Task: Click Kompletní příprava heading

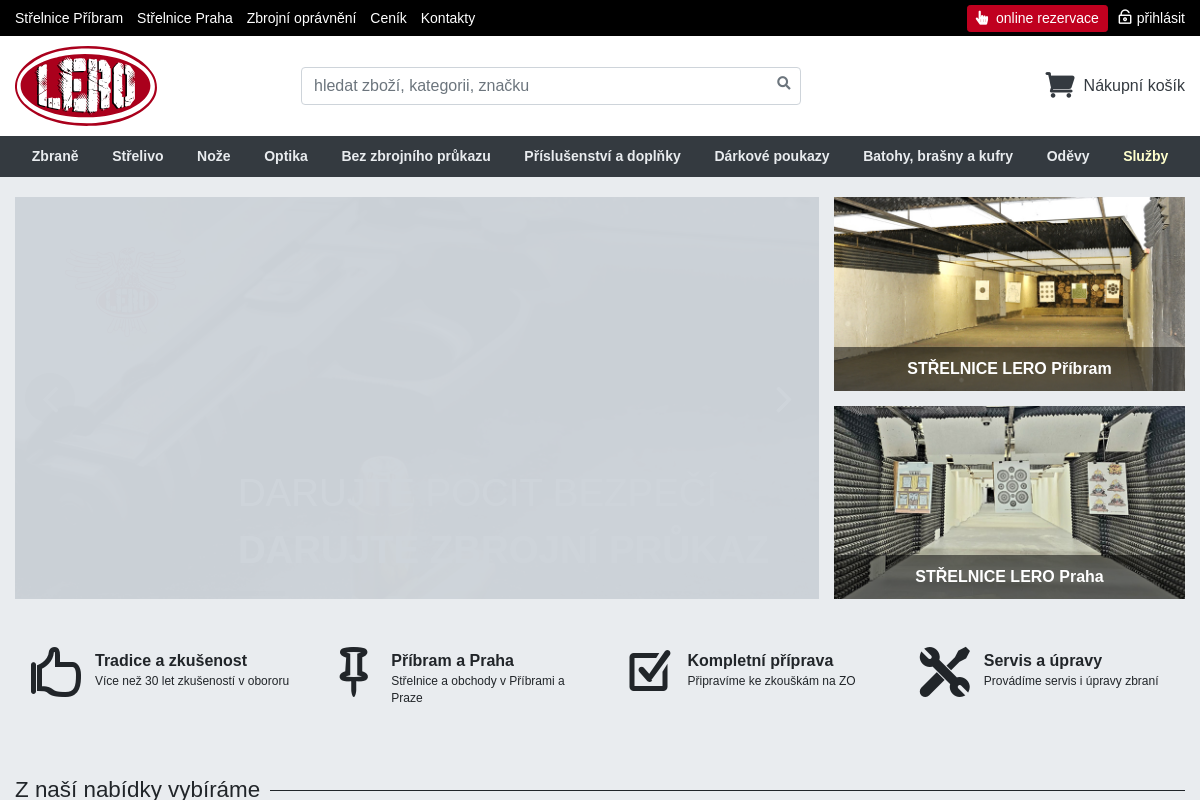Action: pos(760,661)
